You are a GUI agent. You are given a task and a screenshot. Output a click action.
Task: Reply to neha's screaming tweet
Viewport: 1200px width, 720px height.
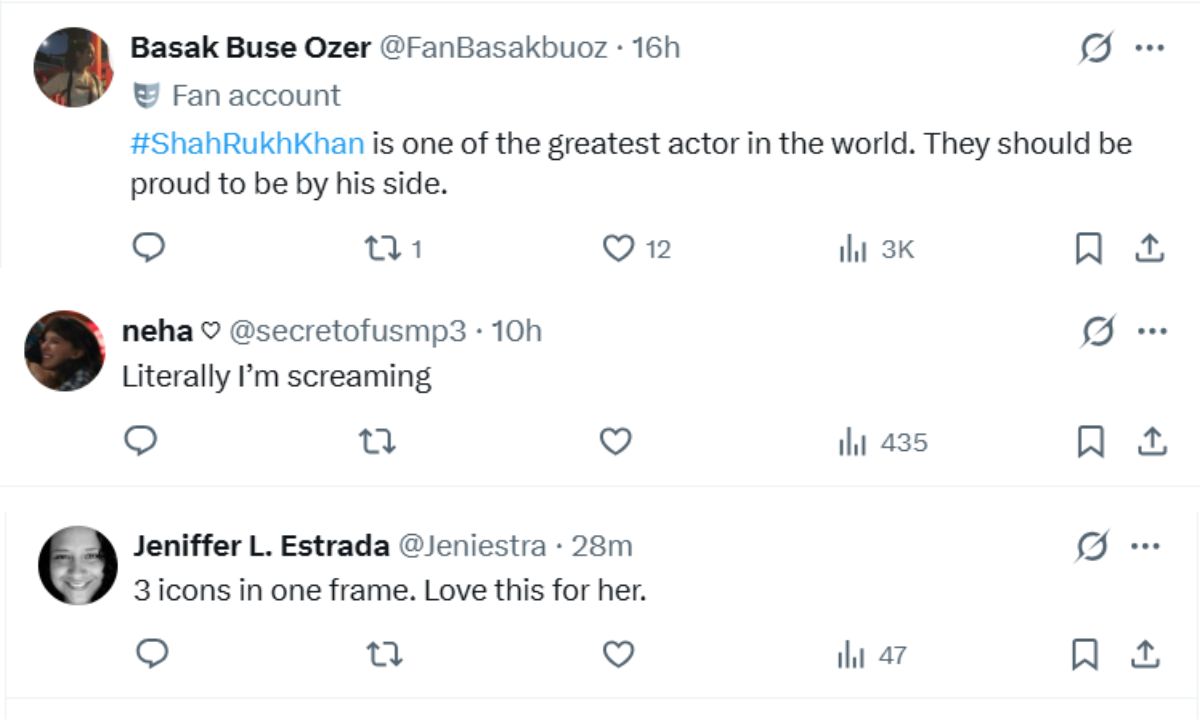141,441
